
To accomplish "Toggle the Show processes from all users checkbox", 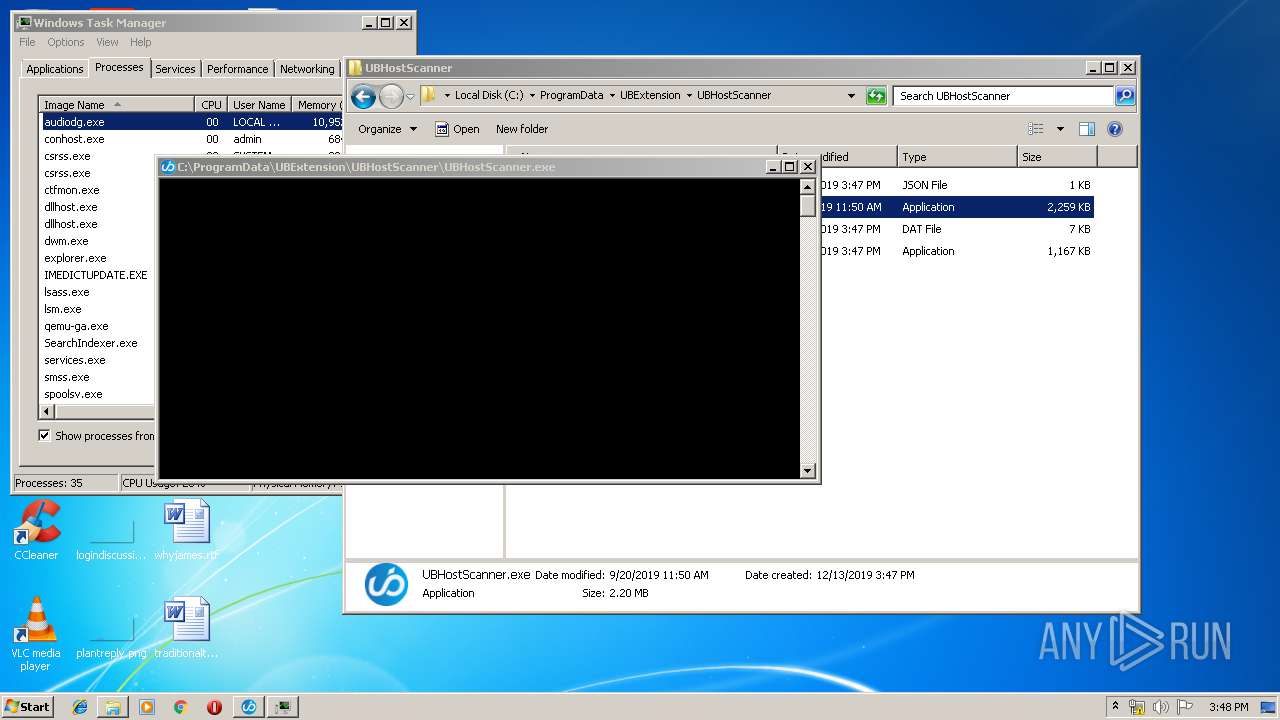I will tap(44, 436).
